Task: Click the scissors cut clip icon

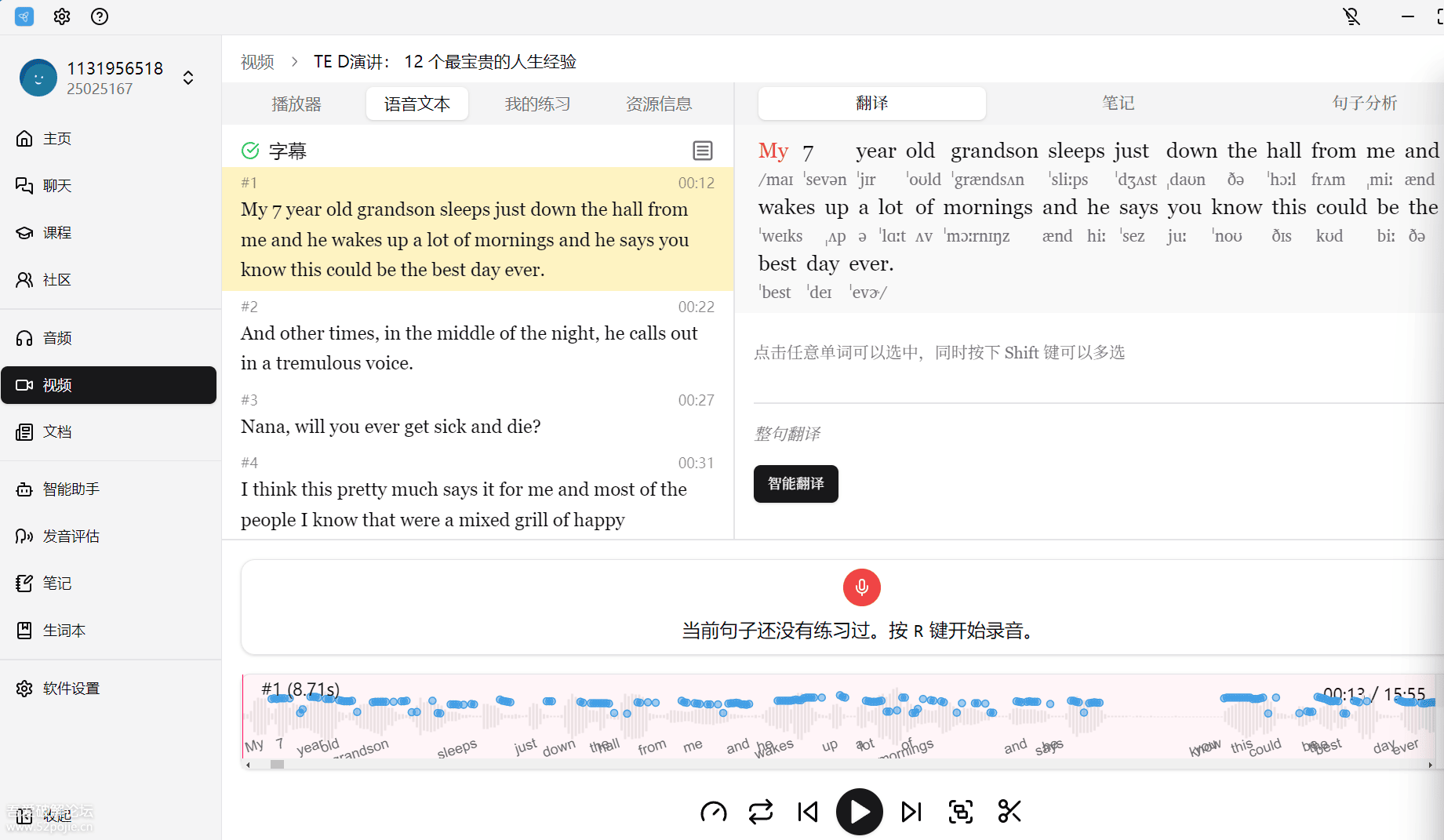Action: click(x=1009, y=812)
